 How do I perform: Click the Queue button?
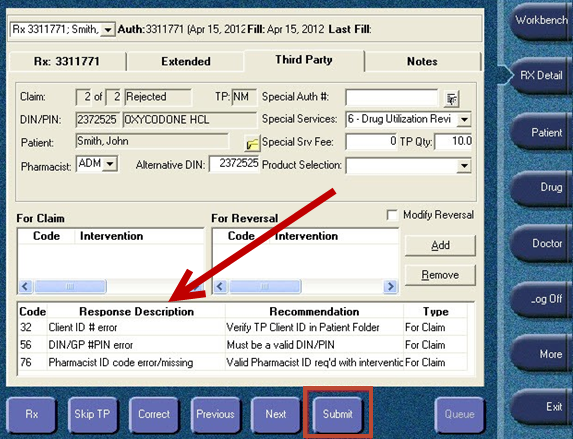click(x=459, y=414)
